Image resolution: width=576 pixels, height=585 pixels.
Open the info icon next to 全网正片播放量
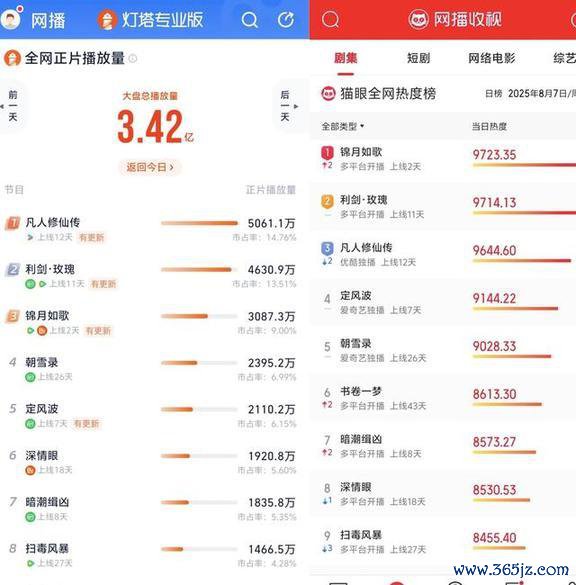tap(133, 58)
